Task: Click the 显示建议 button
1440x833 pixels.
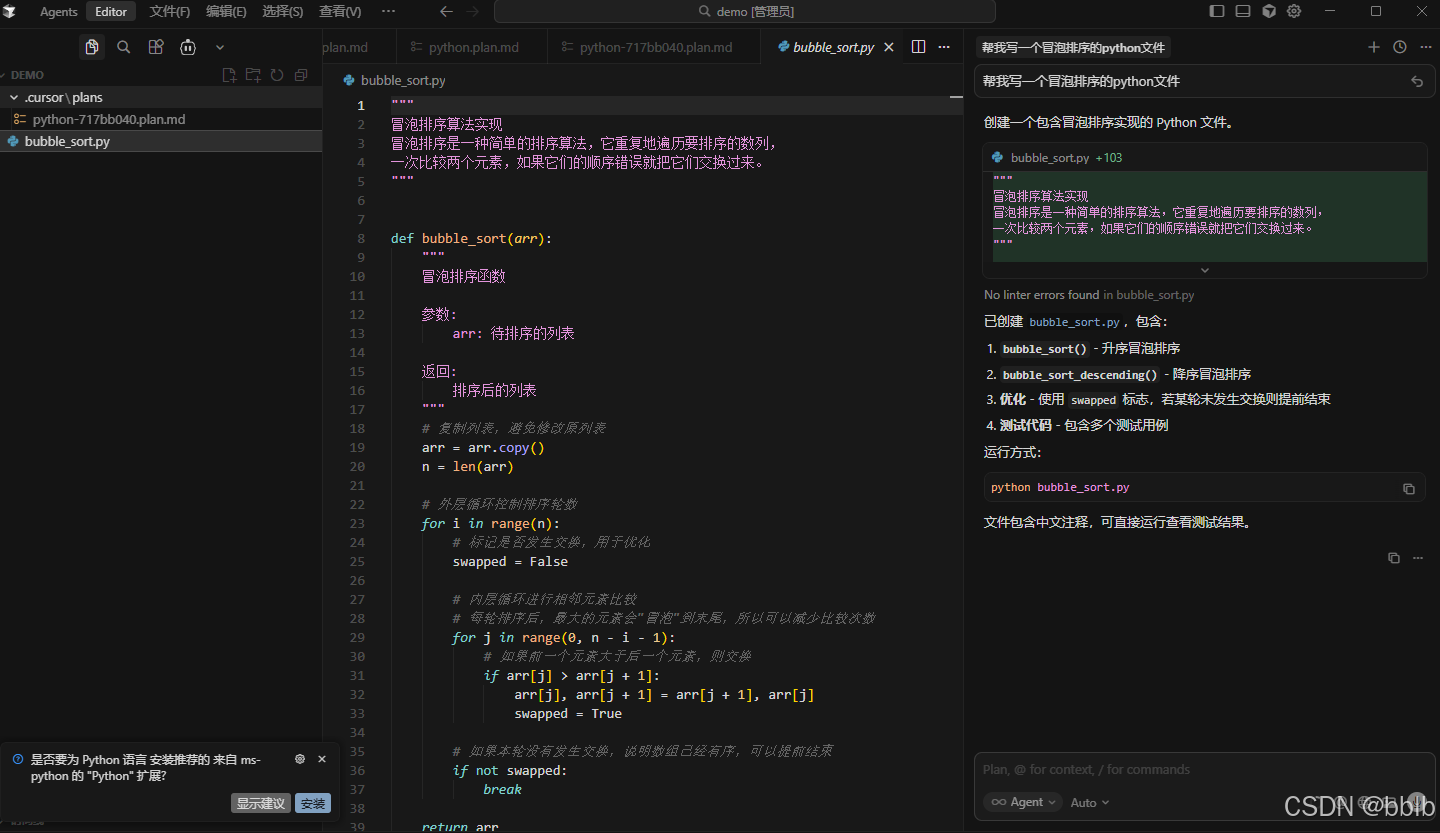Action: click(x=260, y=803)
